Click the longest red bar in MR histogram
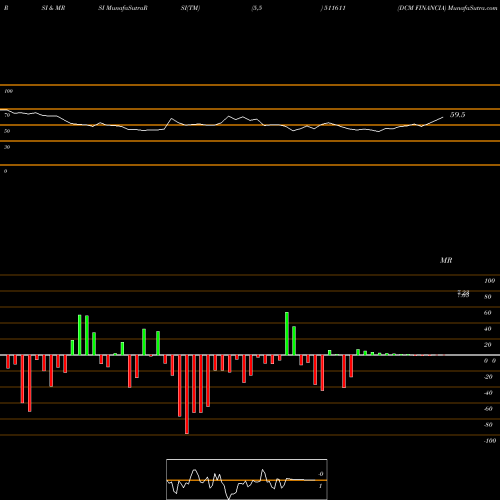500x500 pixels. point(187,394)
